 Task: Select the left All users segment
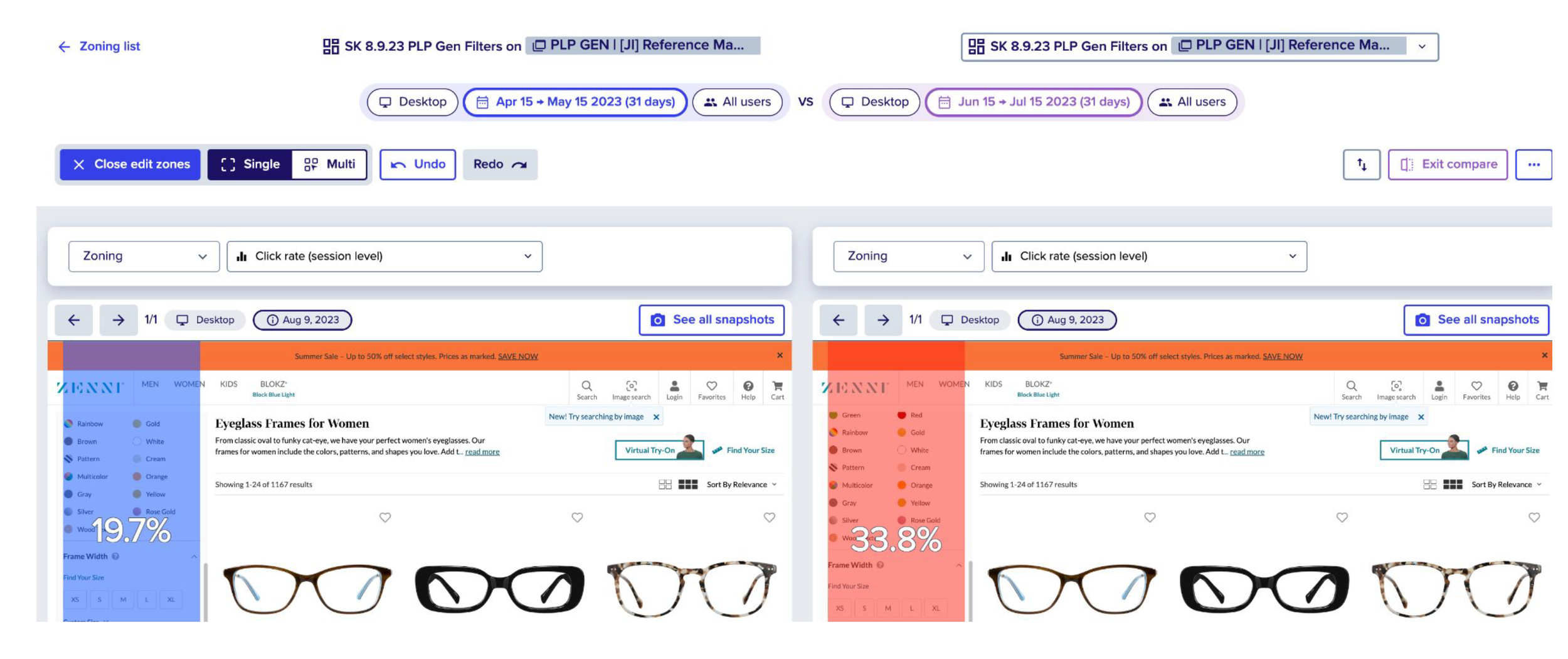tap(737, 102)
